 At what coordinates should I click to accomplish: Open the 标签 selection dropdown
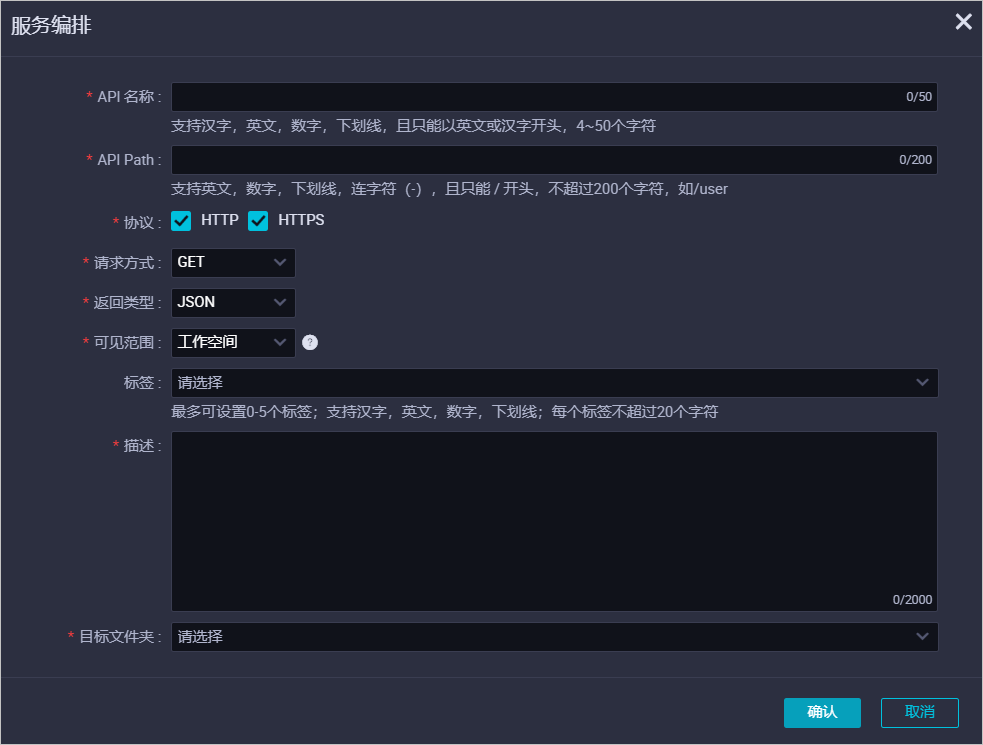click(554, 383)
